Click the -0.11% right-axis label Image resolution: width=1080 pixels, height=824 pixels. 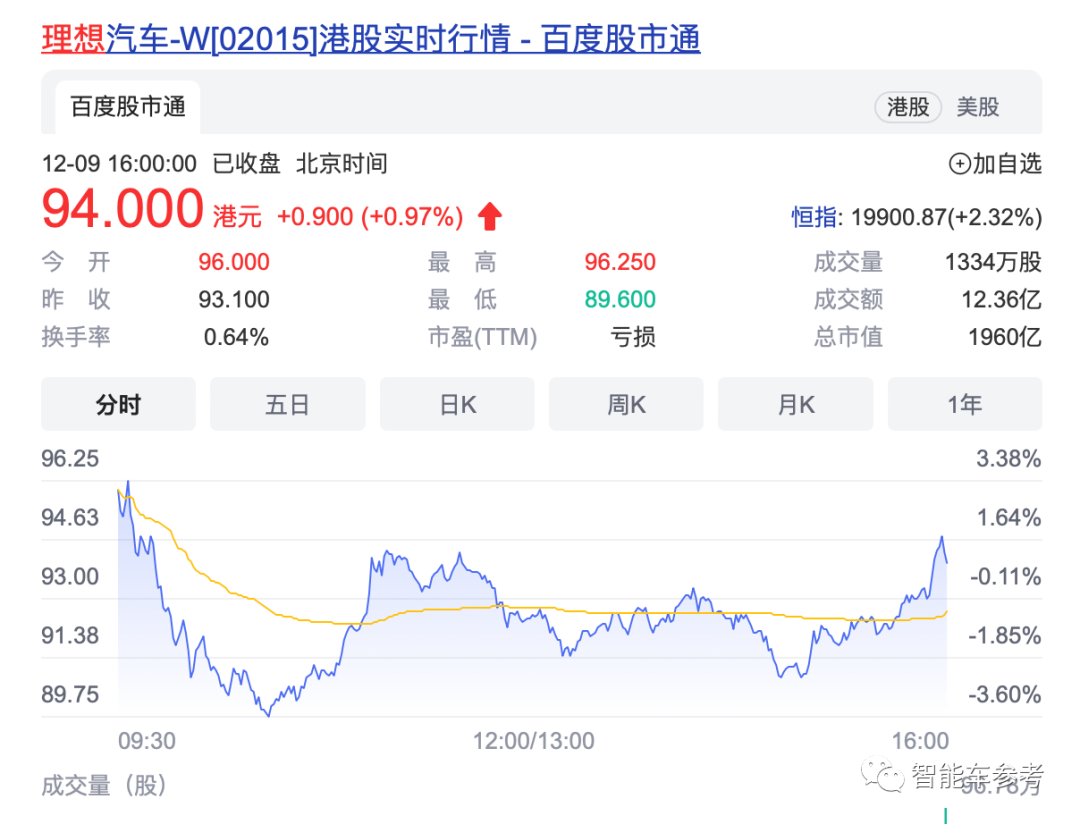click(1006, 576)
